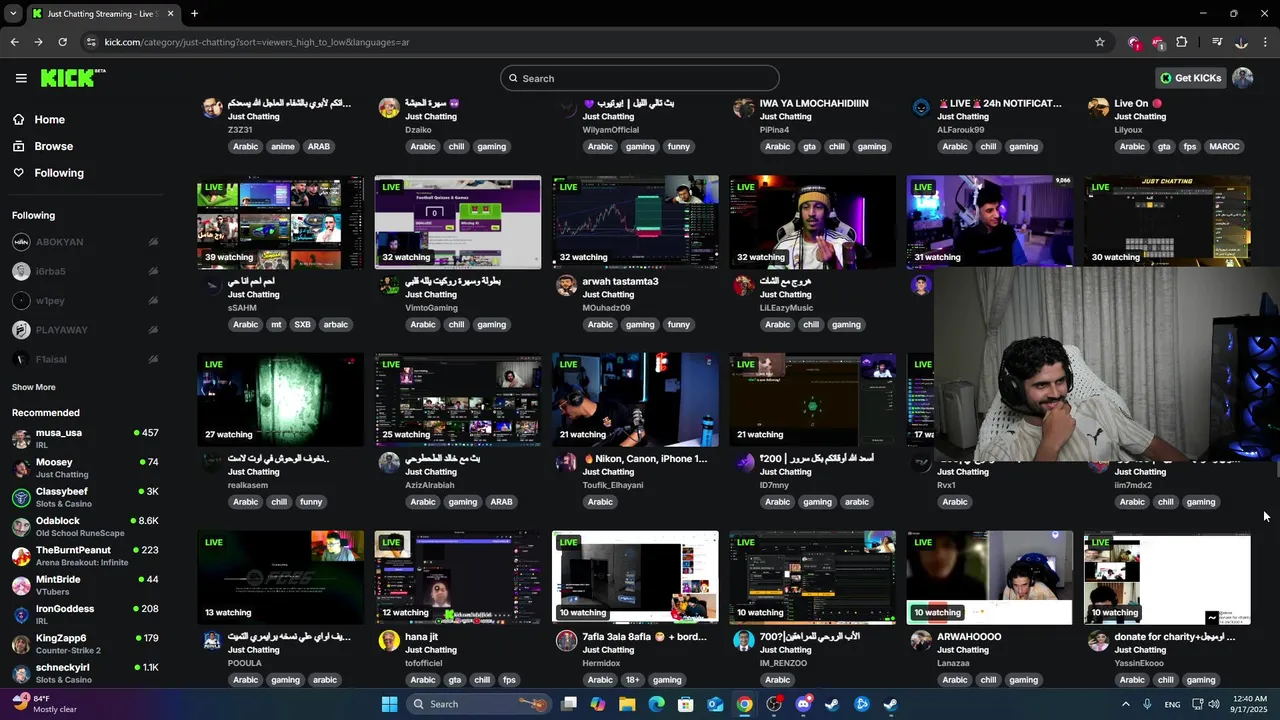This screenshot has width=1280, height=720.
Task: Click the Windows taskbar search box
Action: pyautogui.click(x=480, y=704)
